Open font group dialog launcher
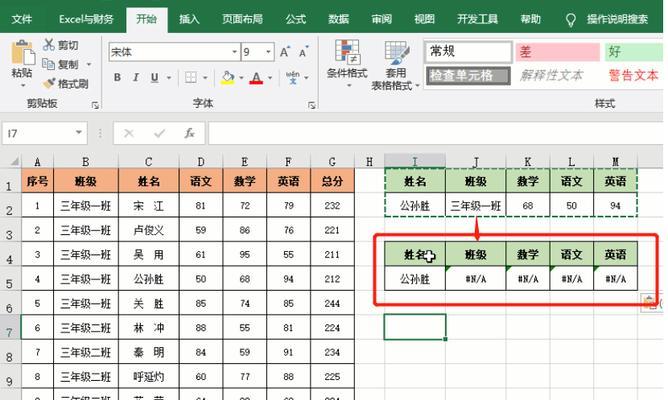Screen dimensions: 668x400 click(312, 105)
